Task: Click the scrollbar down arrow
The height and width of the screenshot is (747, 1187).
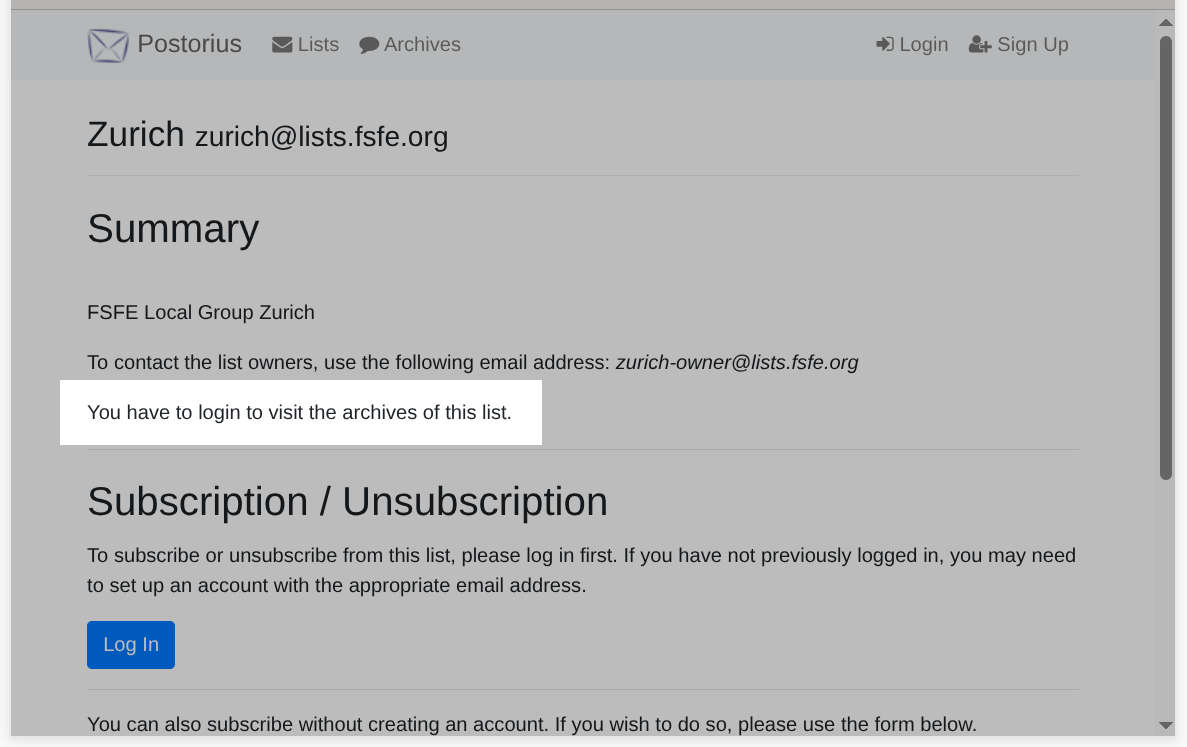Action: [1166, 725]
